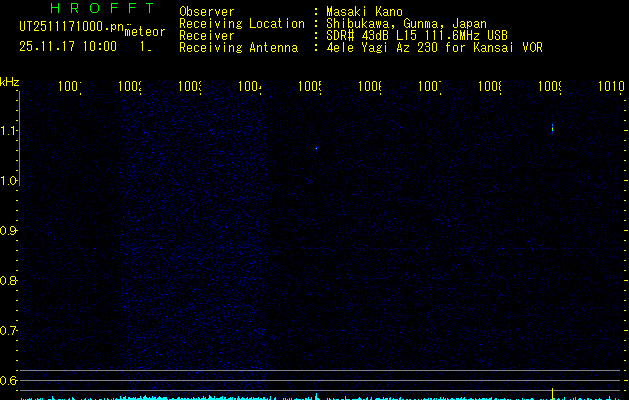Click the yellow amplitude spike at the bottom
The image size is (629, 400).
552,394
